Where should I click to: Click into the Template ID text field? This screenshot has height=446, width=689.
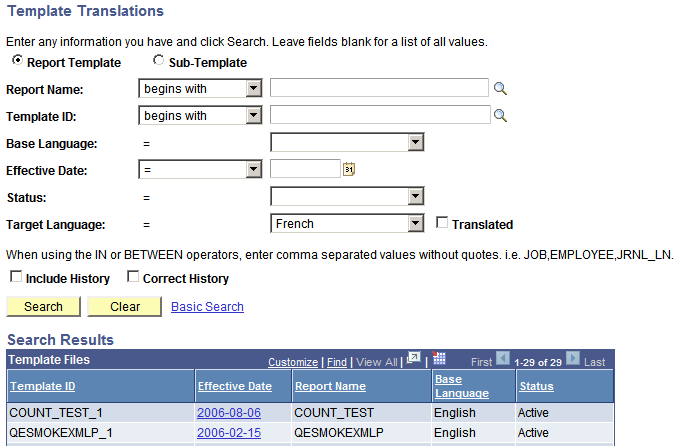380,116
